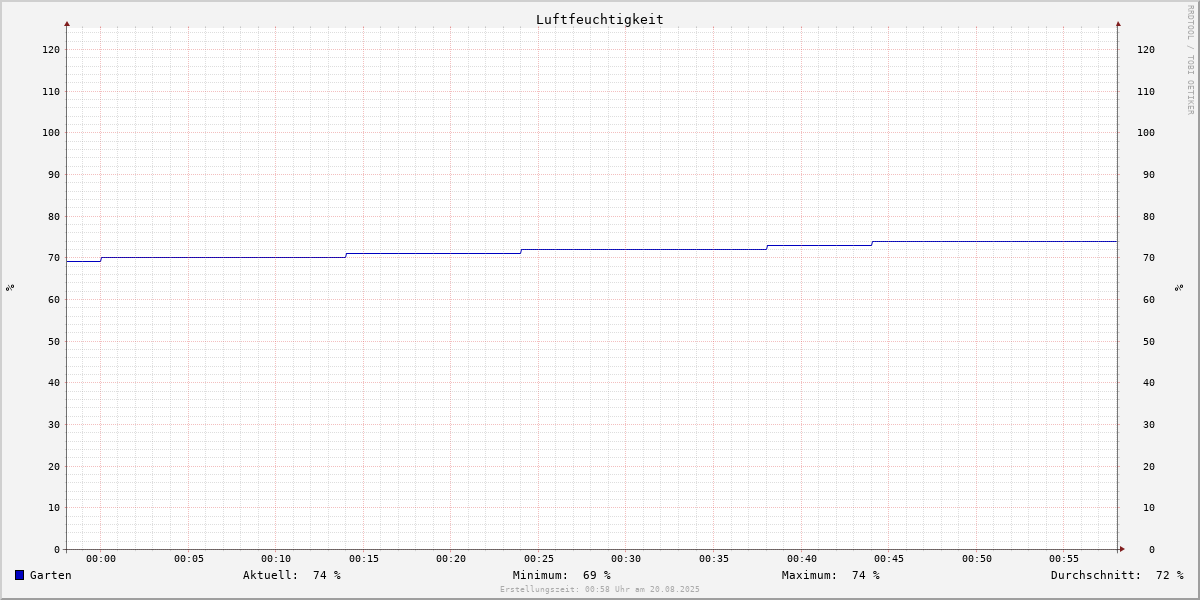Click the 10 label on right Y-axis
The height and width of the screenshot is (600, 1200).
coord(1149,507)
